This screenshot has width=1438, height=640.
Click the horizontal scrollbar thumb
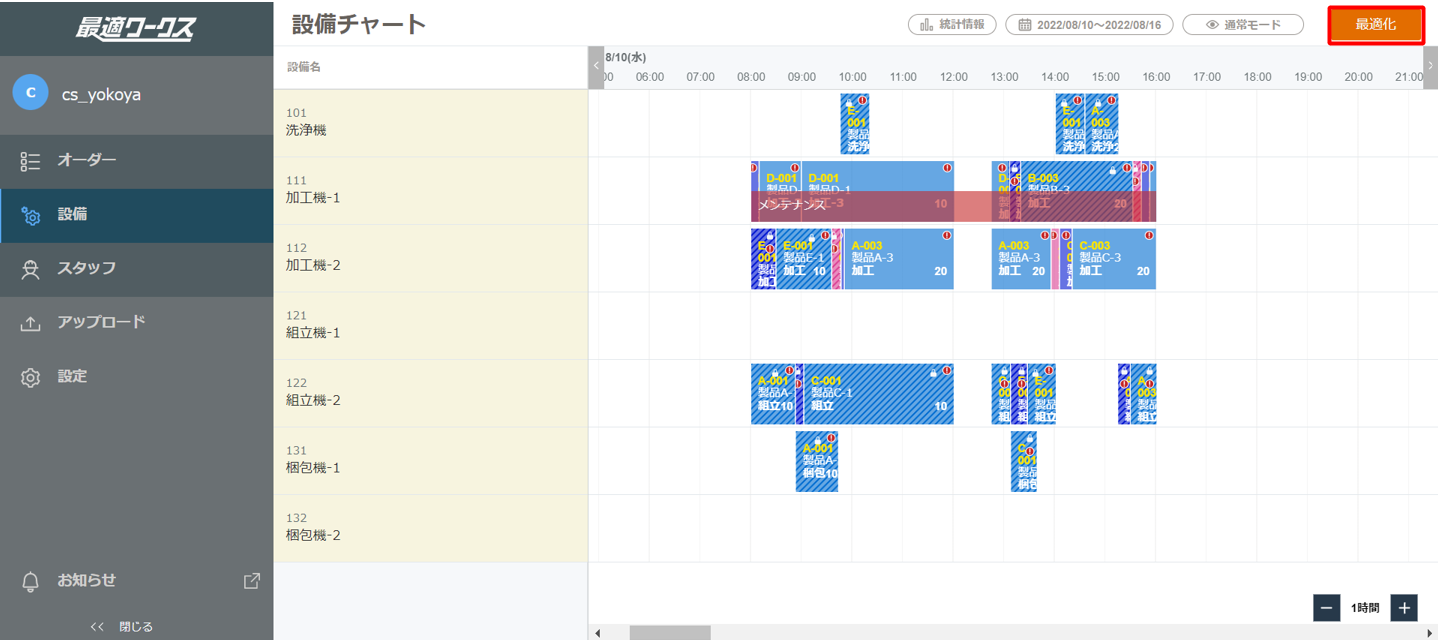pyautogui.click(x=670, y=633)
